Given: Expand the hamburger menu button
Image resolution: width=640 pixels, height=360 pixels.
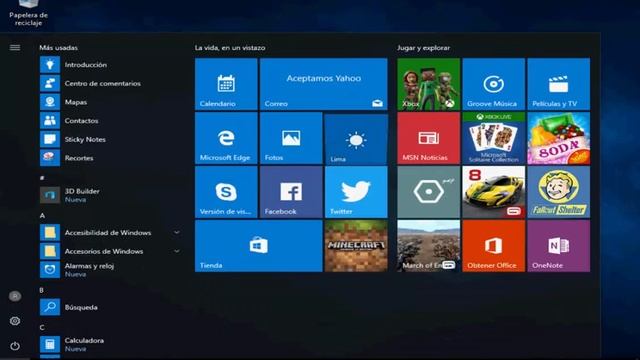Looking at the screenshot, I should (15, 48).
